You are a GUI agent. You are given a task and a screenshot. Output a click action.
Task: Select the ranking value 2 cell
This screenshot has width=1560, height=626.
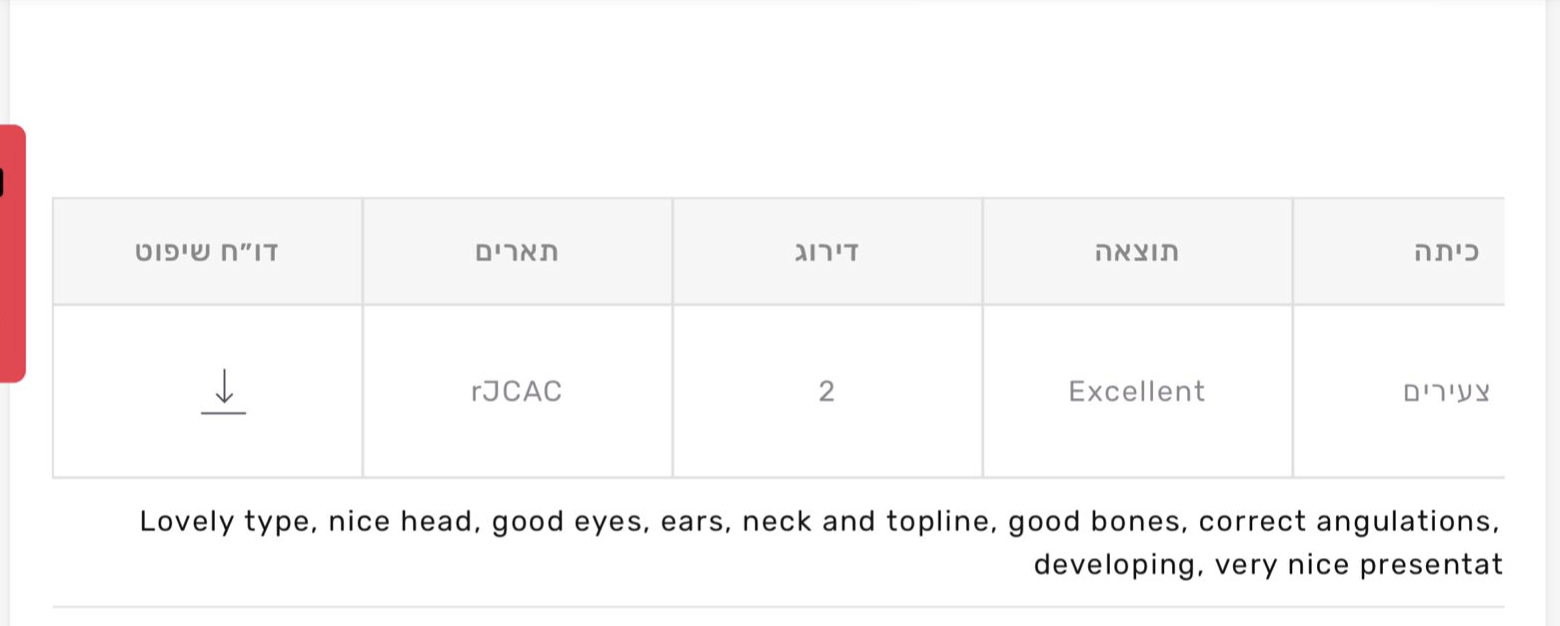826,391
